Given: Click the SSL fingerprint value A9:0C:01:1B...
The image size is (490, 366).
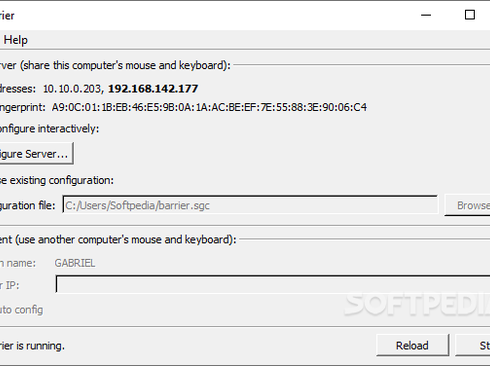Looking at the screenshot, I should pos(209,107).
